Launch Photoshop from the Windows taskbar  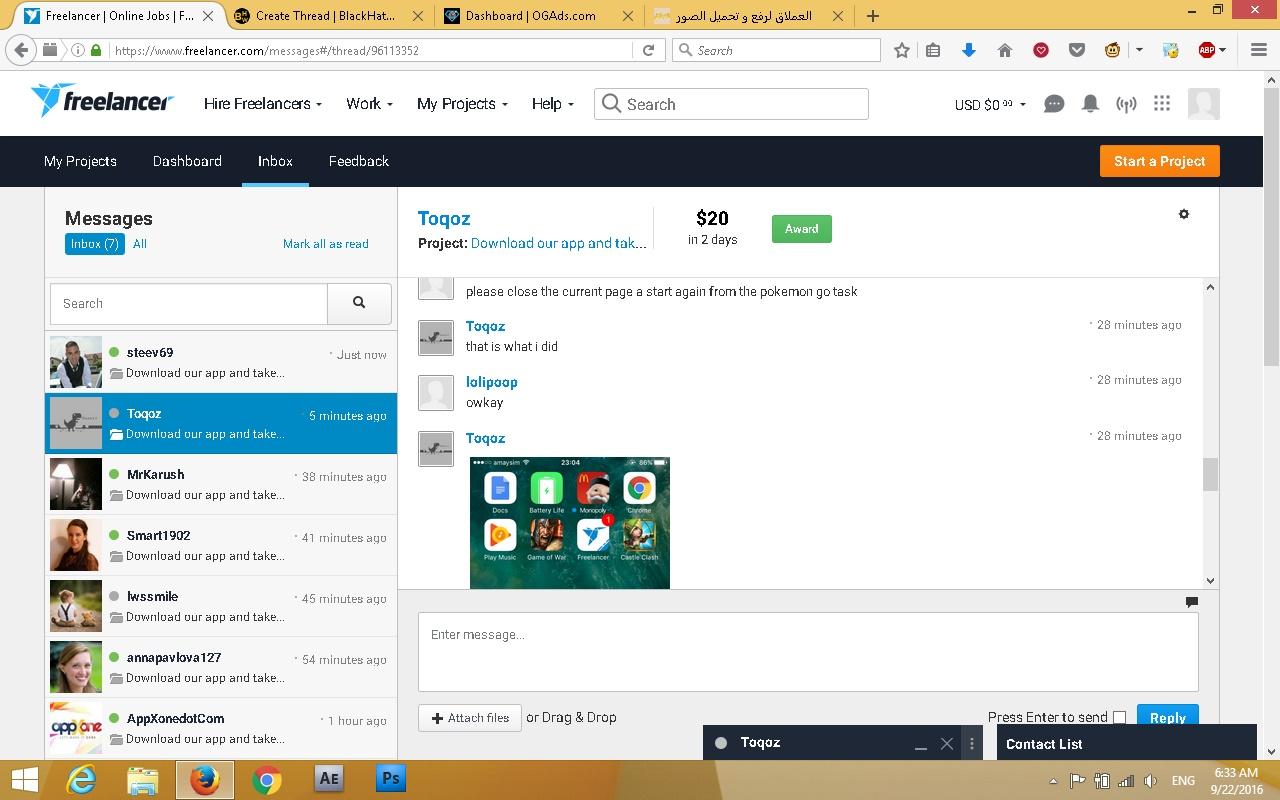click(390, 778)
